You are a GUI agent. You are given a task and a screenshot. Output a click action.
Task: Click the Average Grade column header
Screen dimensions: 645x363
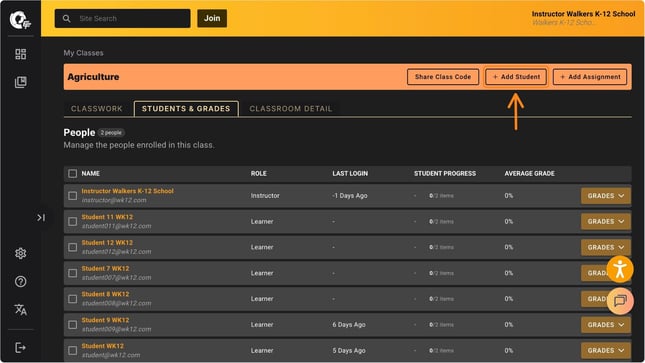tap(529, 173)
